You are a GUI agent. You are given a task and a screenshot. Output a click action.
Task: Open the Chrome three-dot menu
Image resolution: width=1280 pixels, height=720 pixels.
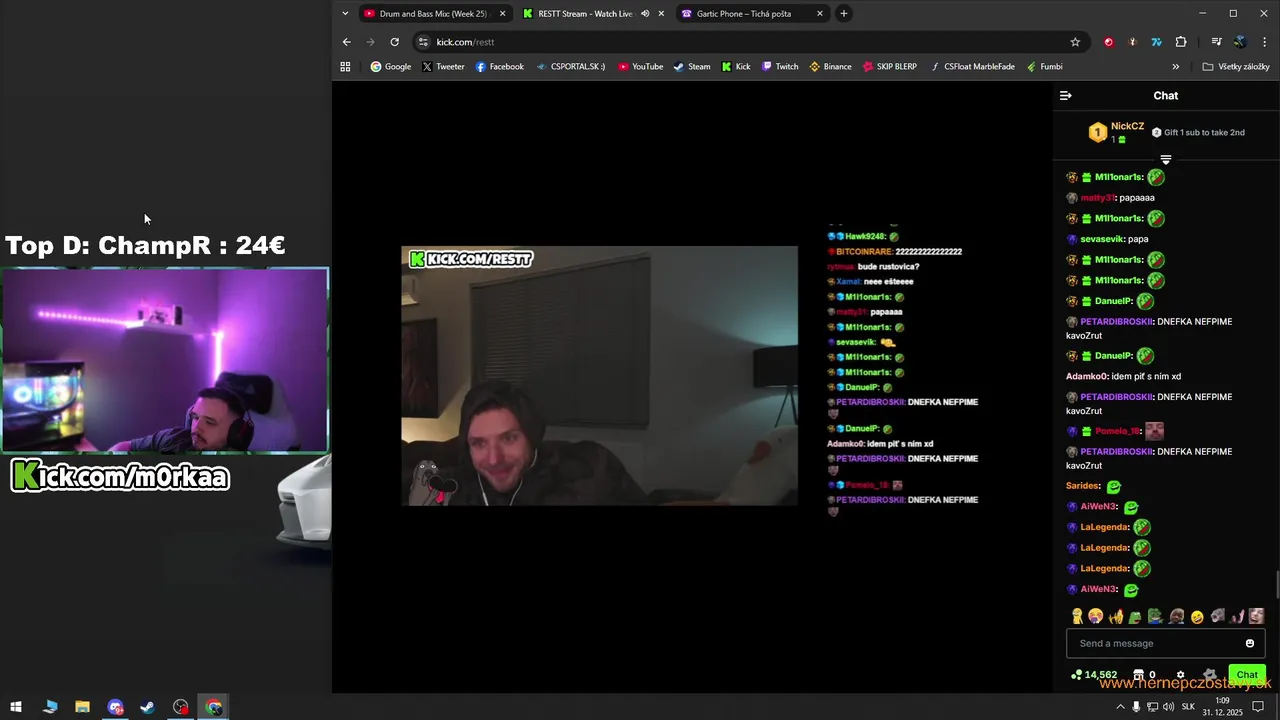point(1264,42)
